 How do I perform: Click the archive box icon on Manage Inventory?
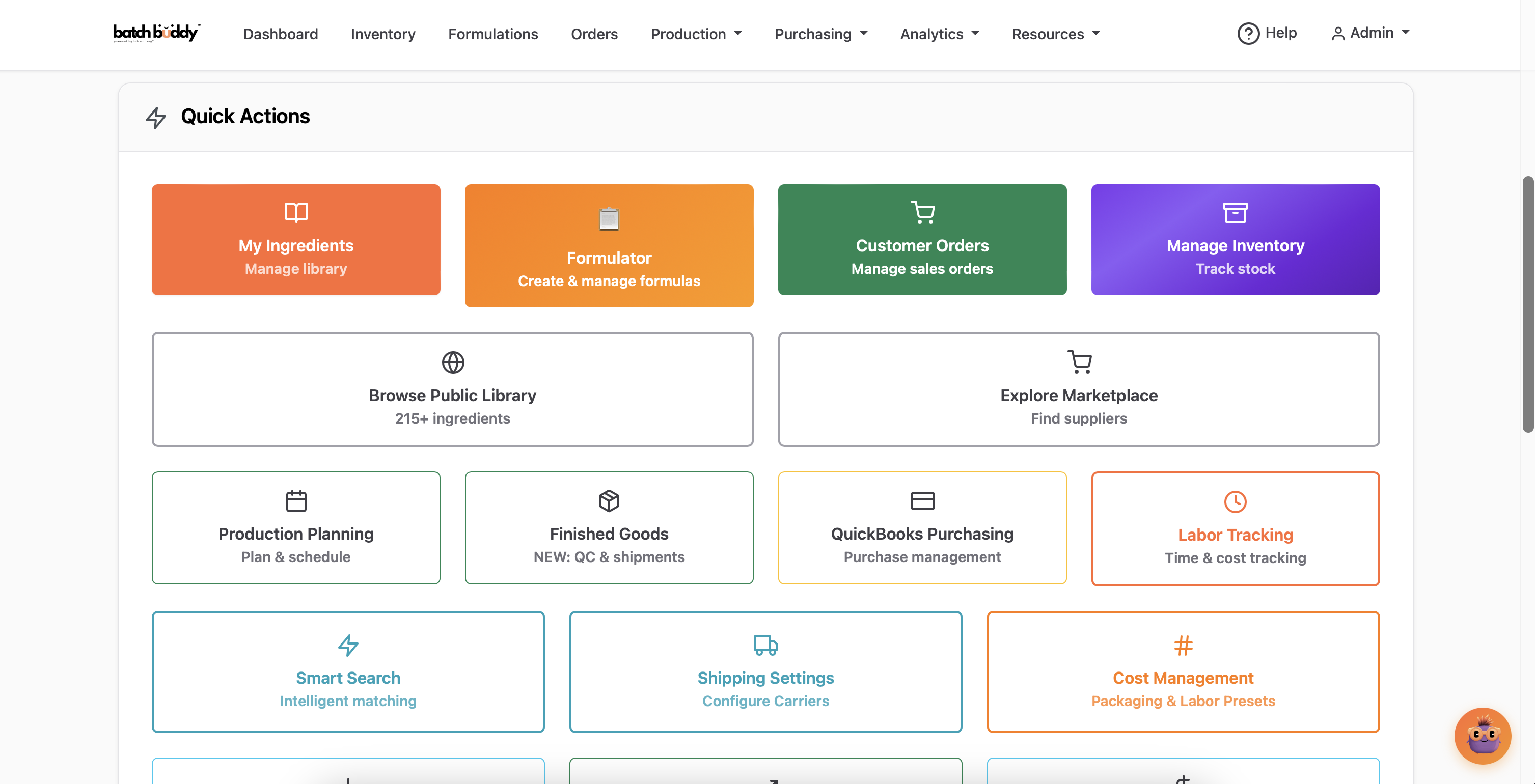point(1235,212)
